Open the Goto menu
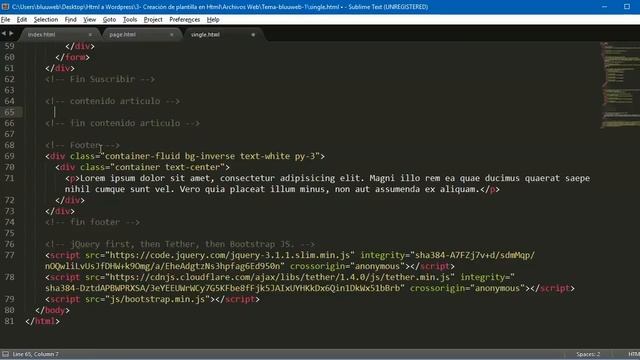Image resolution: width=640 pixels, height=360 pixels. tap(109, 20)
